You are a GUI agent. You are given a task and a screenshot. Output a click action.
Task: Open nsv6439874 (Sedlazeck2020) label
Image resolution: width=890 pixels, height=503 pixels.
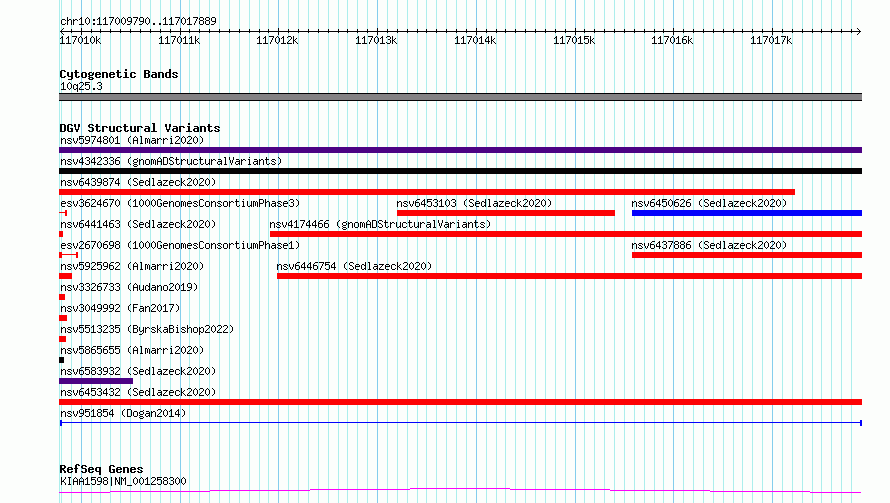pos(138,182)
